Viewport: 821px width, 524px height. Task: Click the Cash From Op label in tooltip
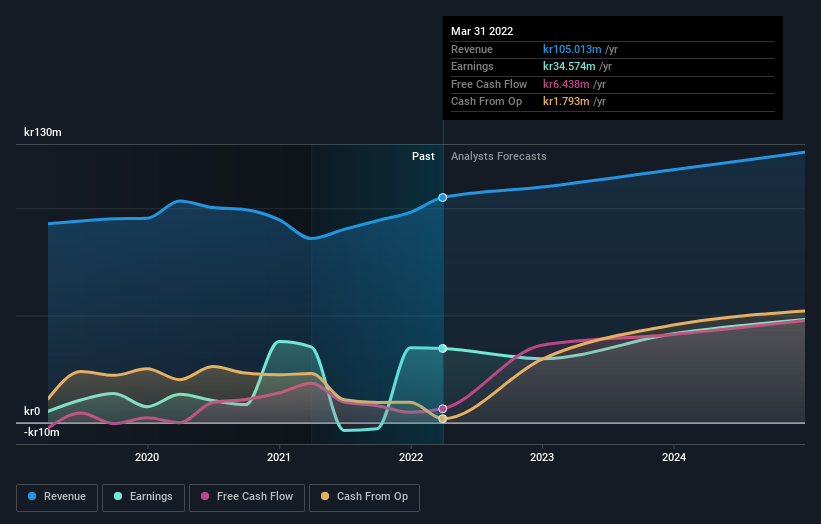point(486,102)
